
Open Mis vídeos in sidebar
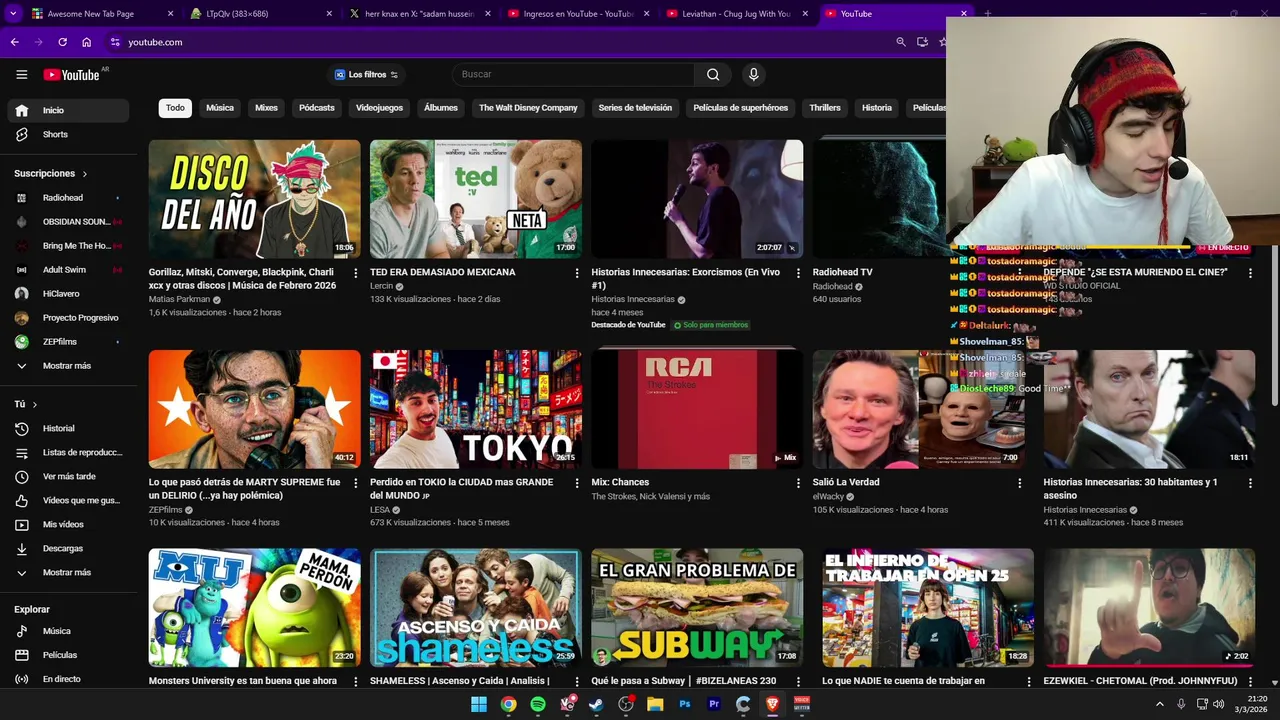tap(68, 524)
